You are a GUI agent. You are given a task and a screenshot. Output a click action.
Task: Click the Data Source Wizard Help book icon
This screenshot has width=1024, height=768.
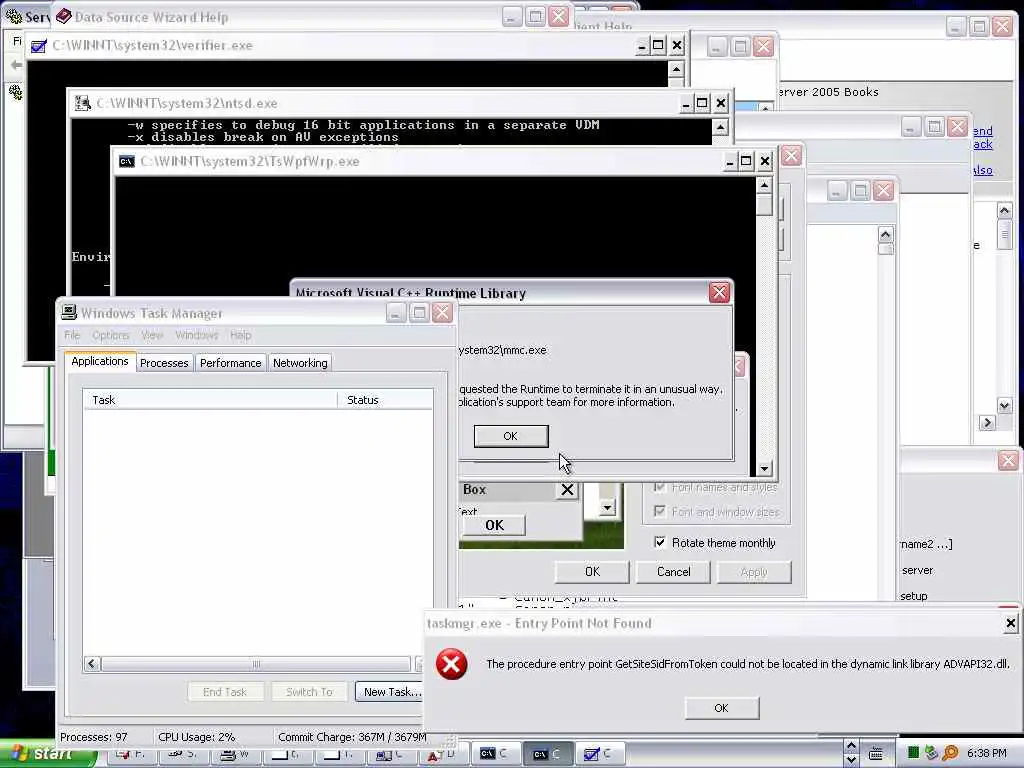[63, 16]
